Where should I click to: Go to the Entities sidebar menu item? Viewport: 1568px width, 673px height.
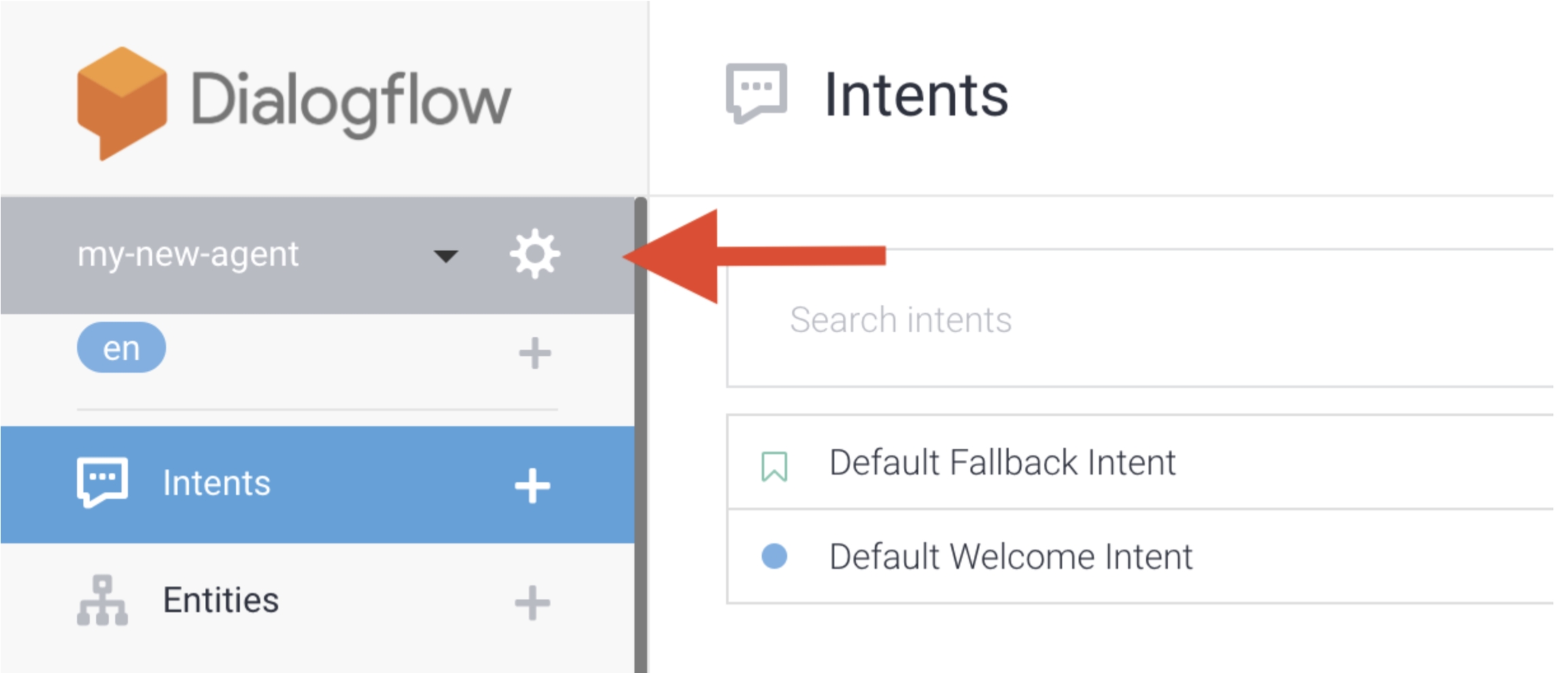click(x=220, y=600)
